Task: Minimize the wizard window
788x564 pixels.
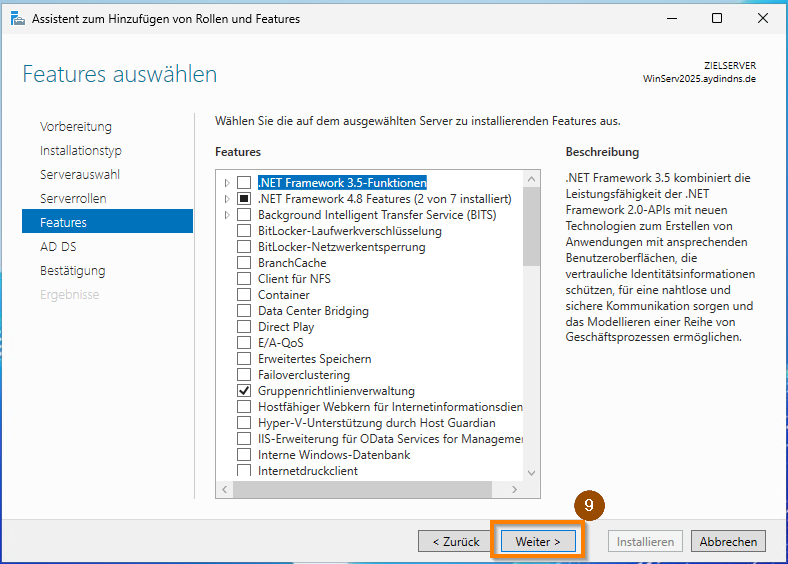Action: [672, 19]
